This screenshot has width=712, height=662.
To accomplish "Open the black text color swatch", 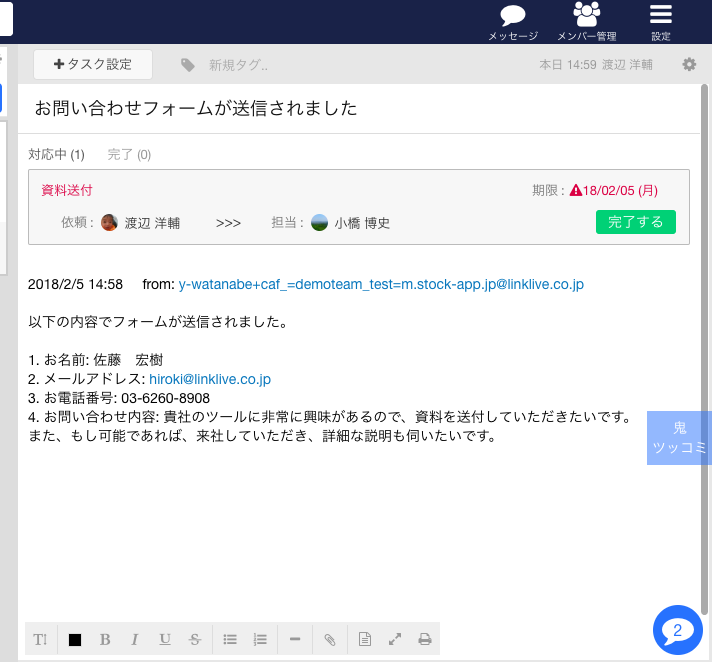I will click(x=75, y=640).
